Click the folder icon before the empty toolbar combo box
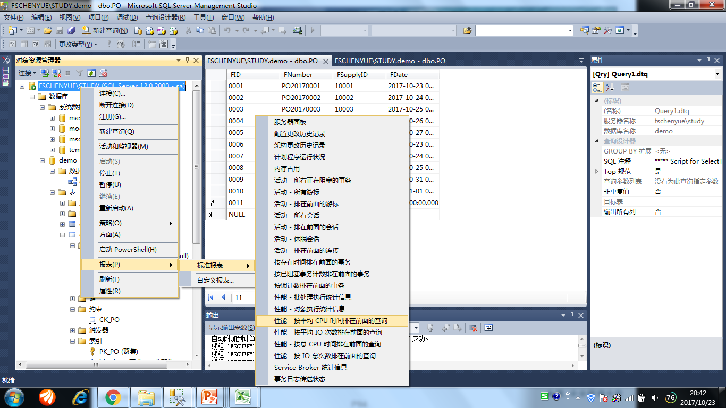The height and width of the screenshot is (409, 726). point(467,31)
